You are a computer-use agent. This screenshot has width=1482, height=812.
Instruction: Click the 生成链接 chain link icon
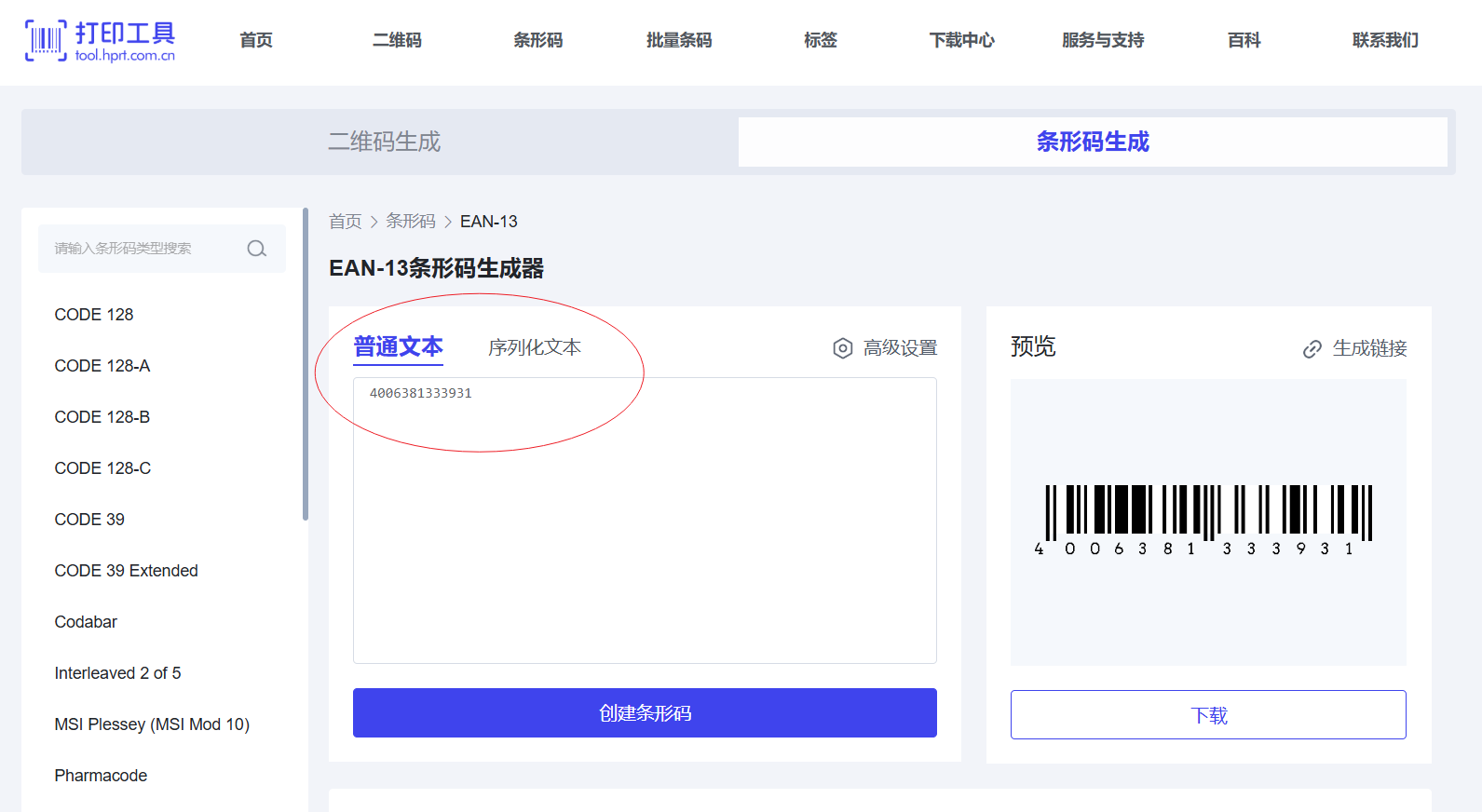[1312, 349]
